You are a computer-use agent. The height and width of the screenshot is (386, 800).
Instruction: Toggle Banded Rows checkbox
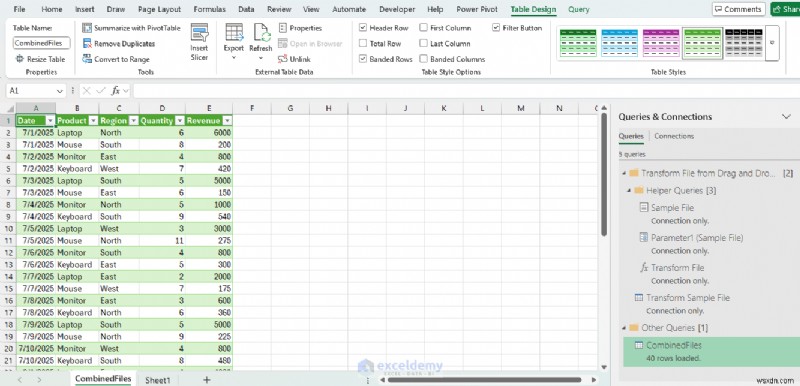[x=363, y=59]
